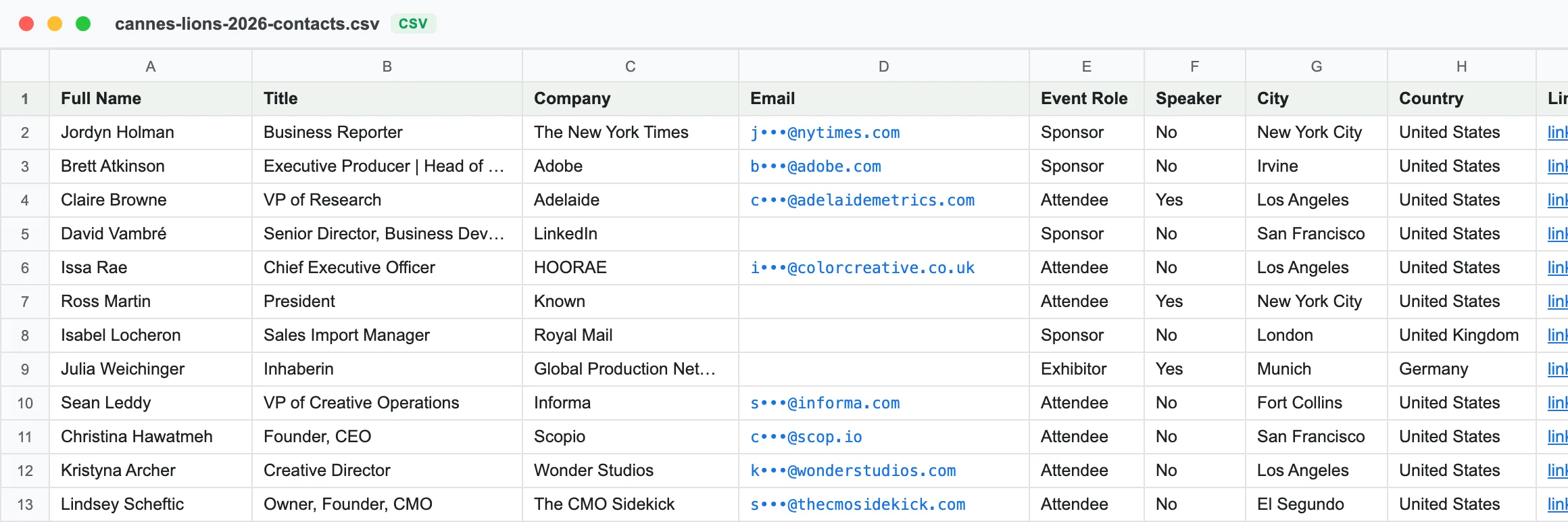Click the Title header cell

(x=387, y=99)
